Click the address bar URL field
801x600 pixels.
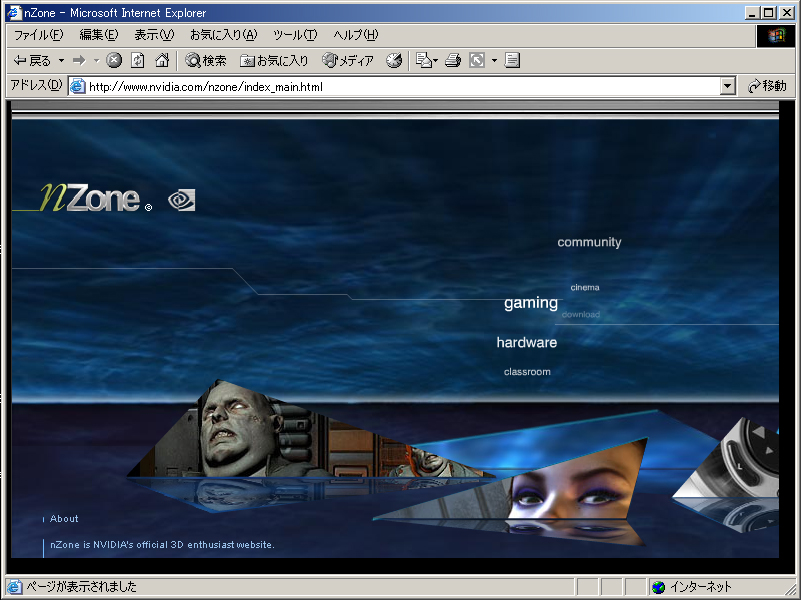point(400,87)
